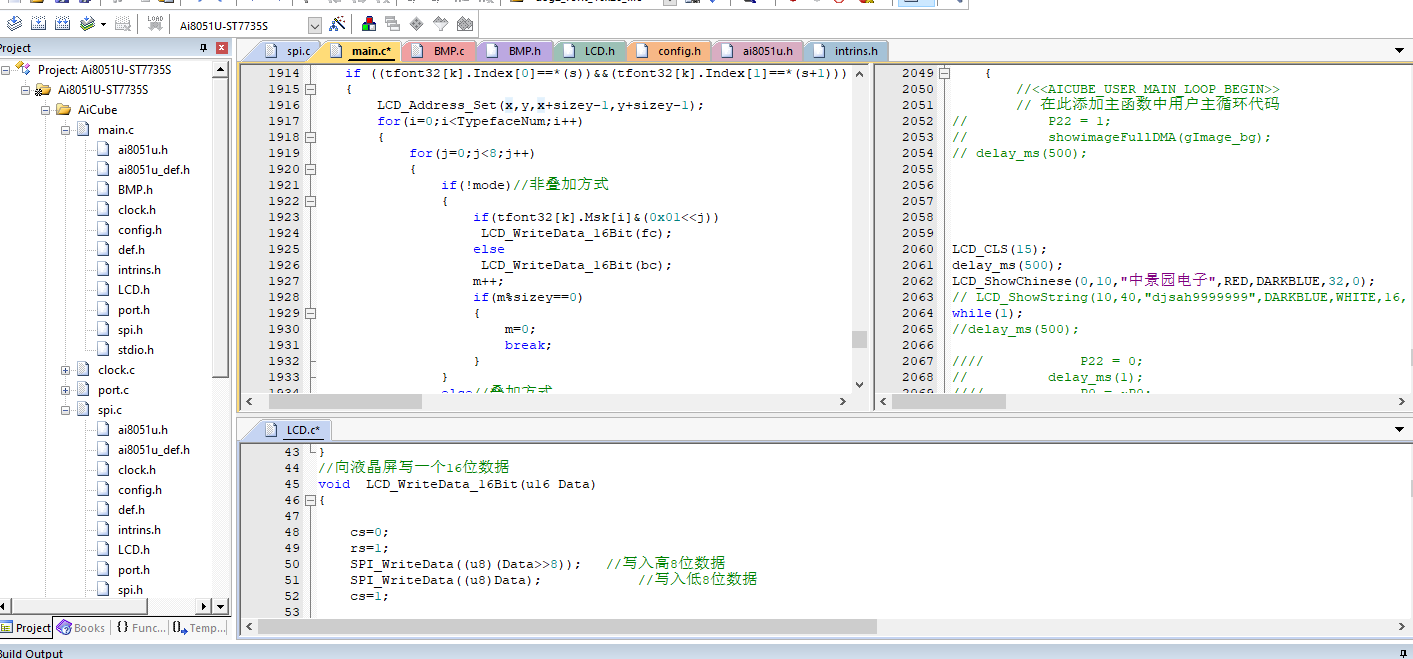This screenshot has width=1413, height=659.
Task: Select stdio.h in the project tree
Action: [136, 350]
